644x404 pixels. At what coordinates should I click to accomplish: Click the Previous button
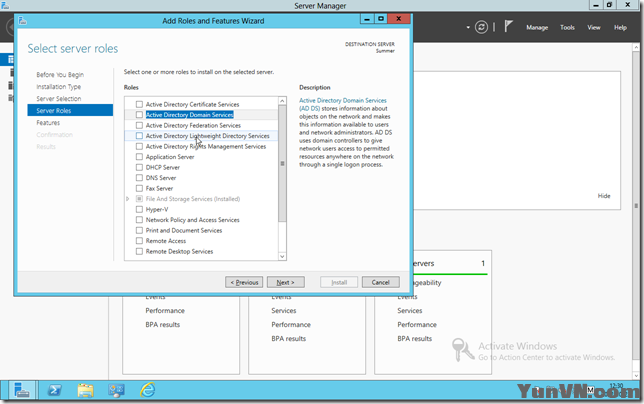pos(244,282)
